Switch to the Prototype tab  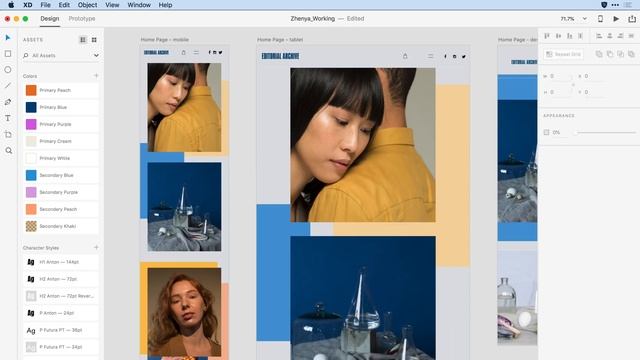[x=82, y=19]
